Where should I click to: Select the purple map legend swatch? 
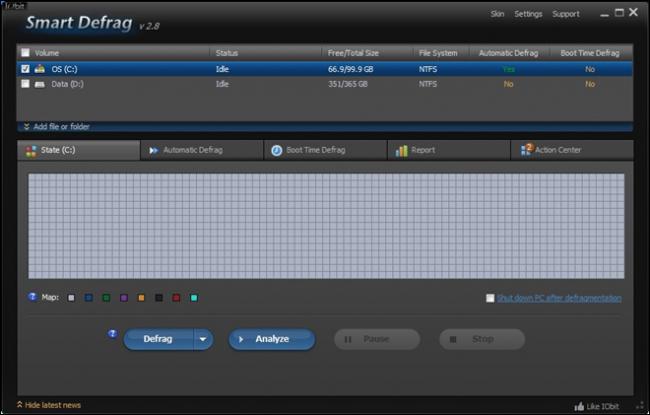(124, 298)
